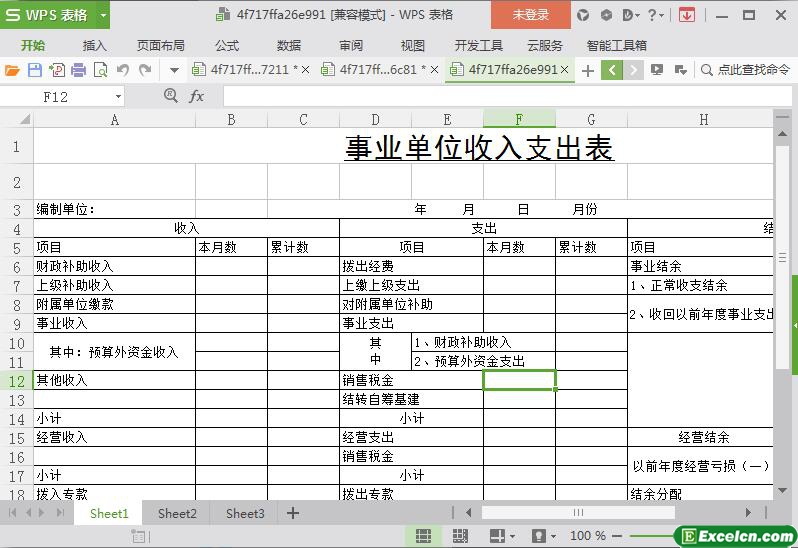Print the sheet using the printer icon
The width and height of the screenshot is (798, 548).
point(78,70)
